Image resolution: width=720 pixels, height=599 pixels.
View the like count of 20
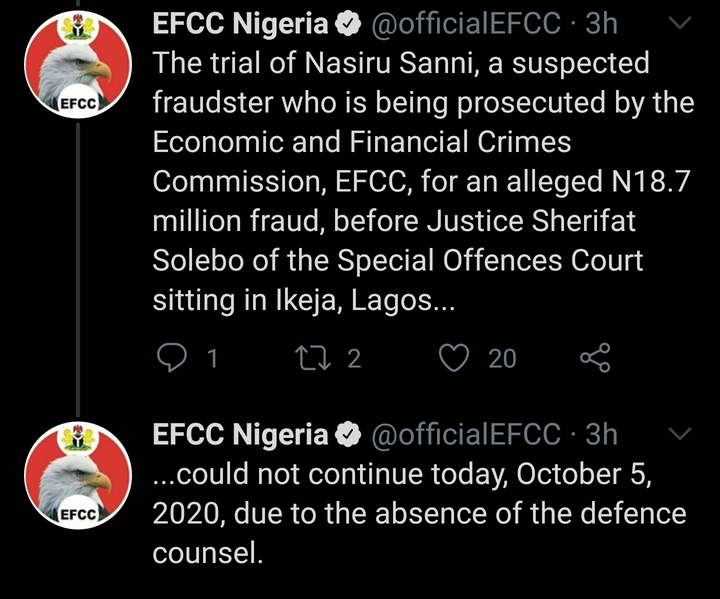(502, 359)
